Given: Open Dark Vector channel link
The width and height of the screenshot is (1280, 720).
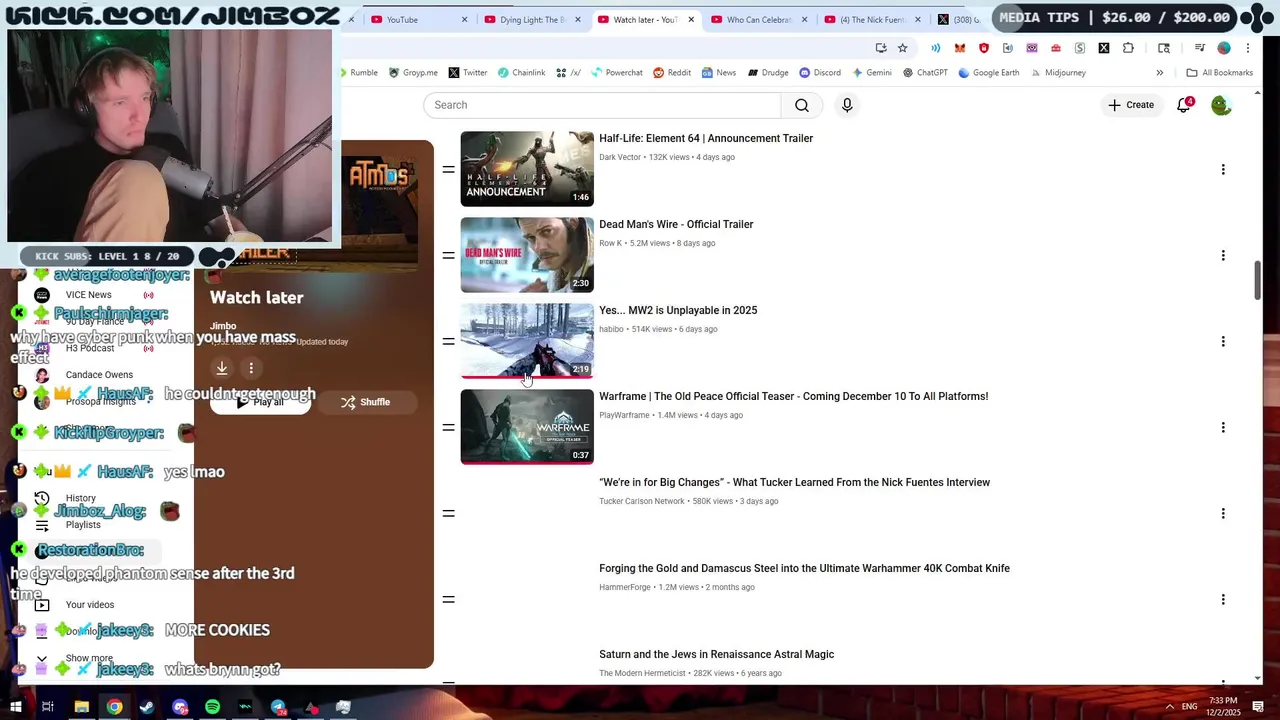Looking at the screenshot, I should [x=620, y=157].
